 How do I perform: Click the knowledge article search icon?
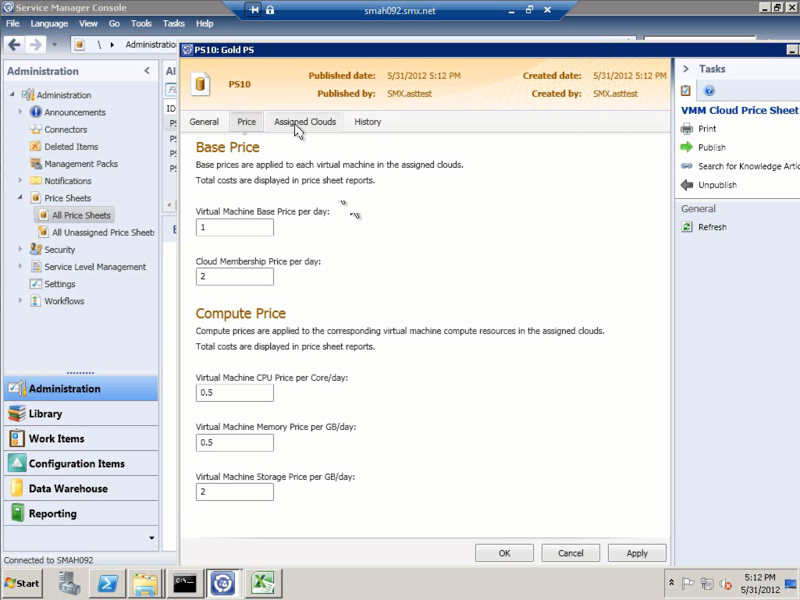click(x=687, y=166)
